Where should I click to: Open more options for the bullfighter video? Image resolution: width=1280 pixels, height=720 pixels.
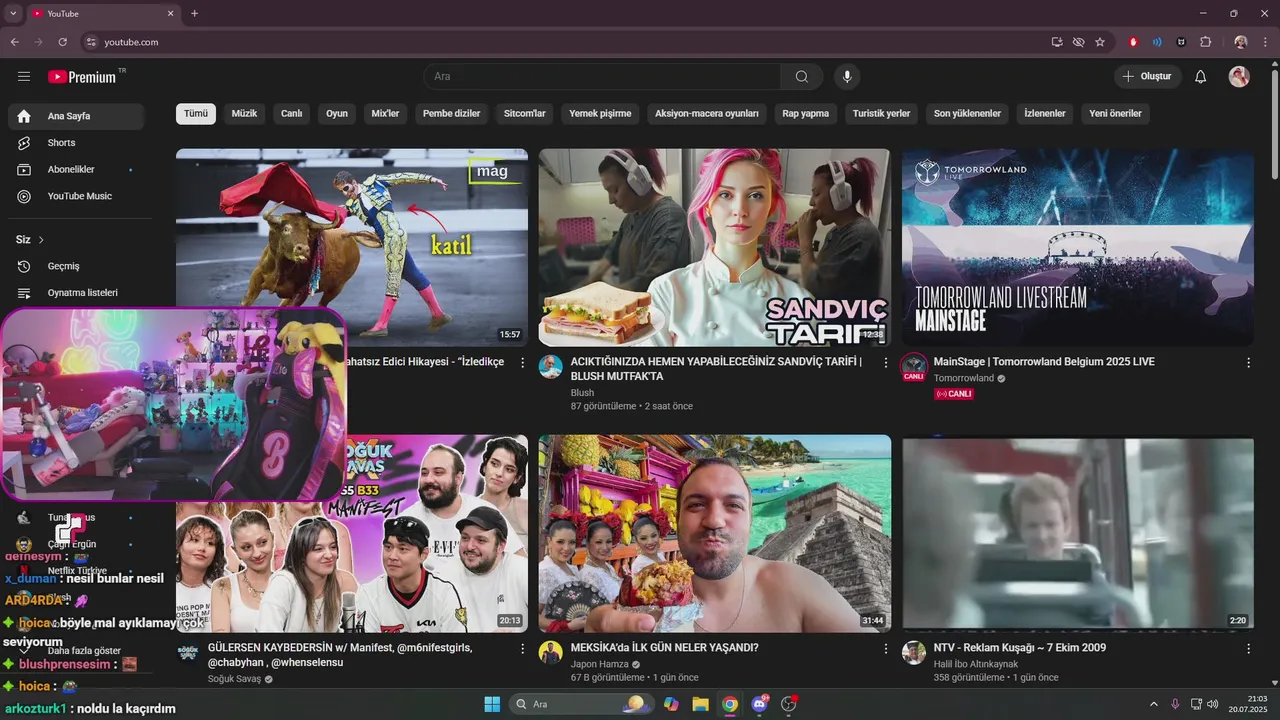pos(522,363)
